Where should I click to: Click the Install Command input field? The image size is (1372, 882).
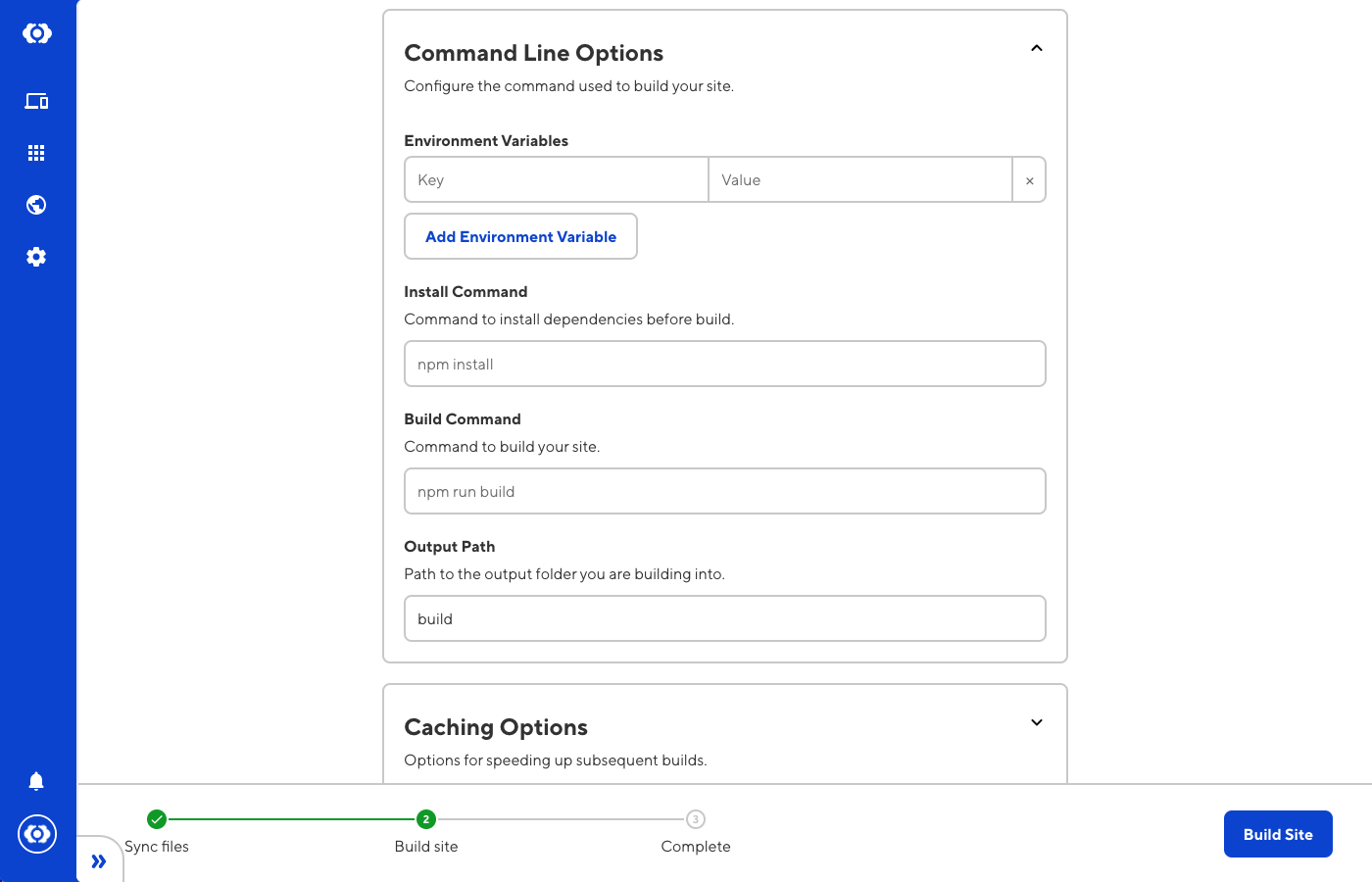[x=725, y=364]
